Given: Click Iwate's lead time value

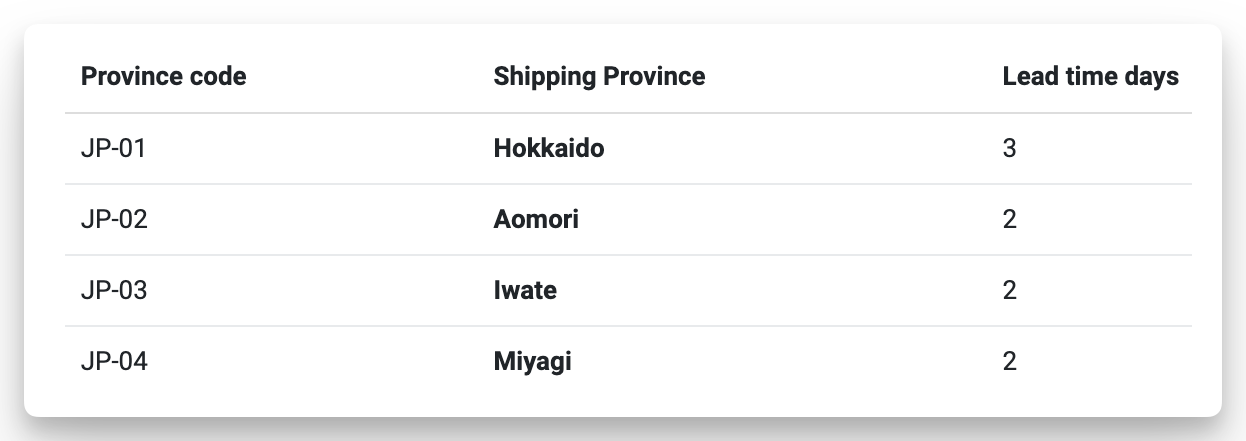Looking at the screenshot, I should point(1009,291).
